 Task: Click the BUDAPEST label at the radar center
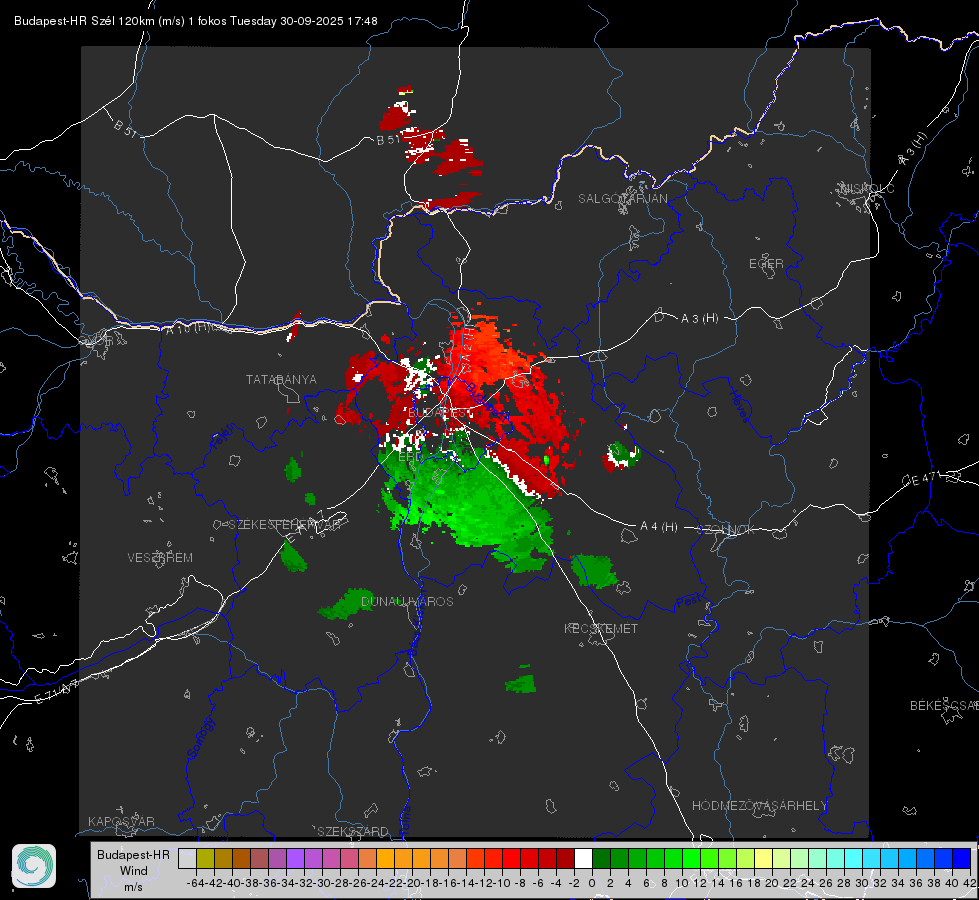[438, 413]
